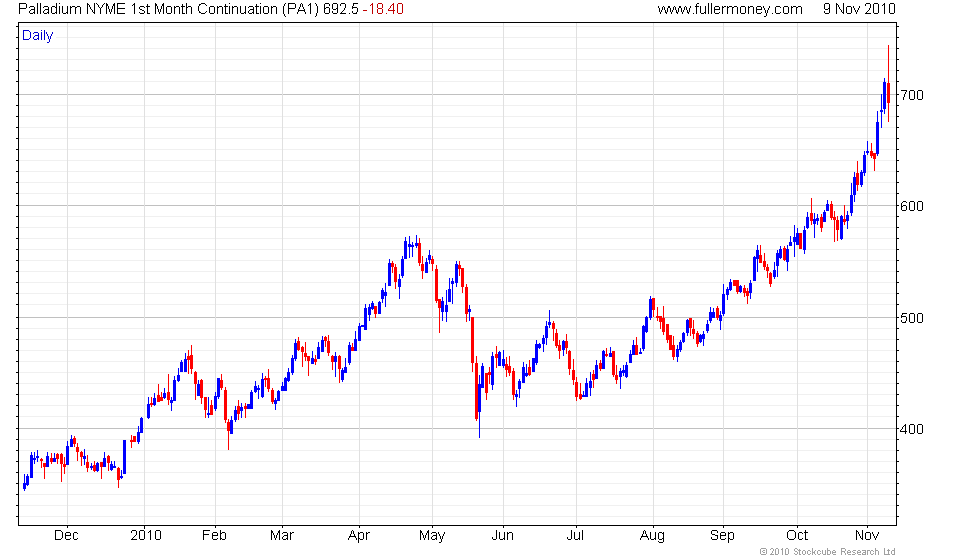
Task: Click the Aug month axis label
Action: [x=652, y=536]
